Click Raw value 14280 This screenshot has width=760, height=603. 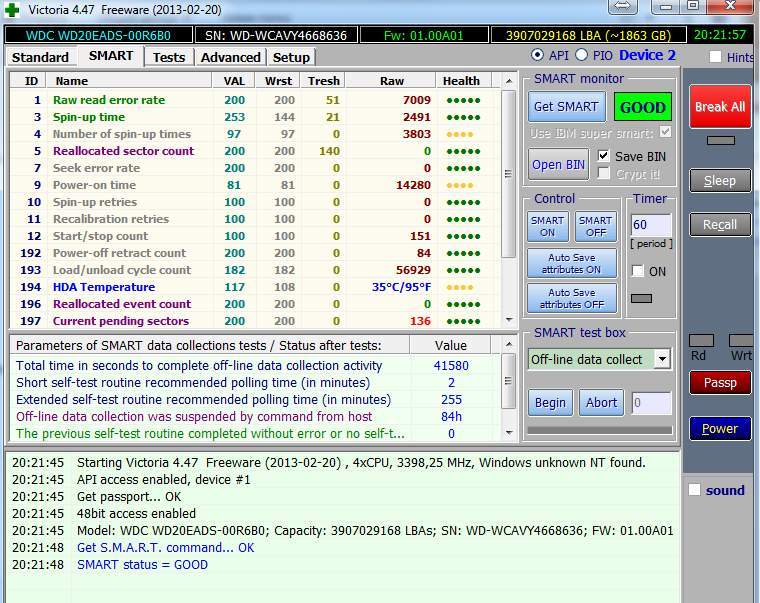pyautogui.click(x=413, y=185)
